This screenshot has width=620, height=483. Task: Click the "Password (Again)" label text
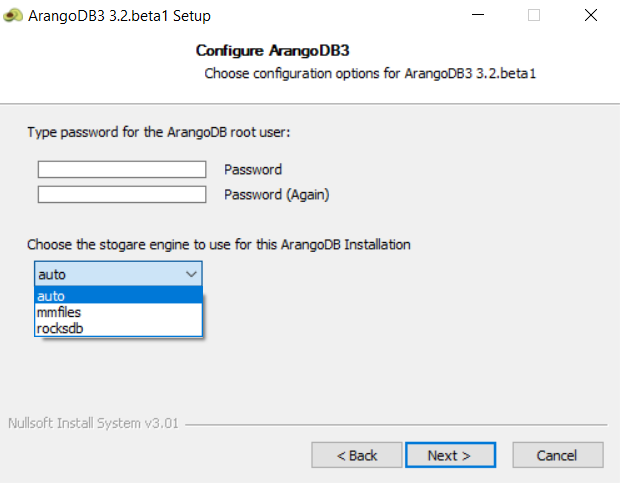pyautogui.click(x=277, y=194)
